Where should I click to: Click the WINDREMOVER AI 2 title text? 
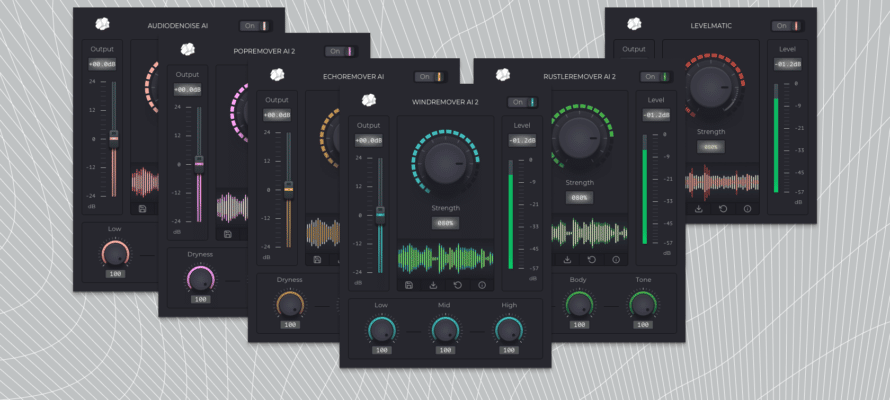(445, 102)
